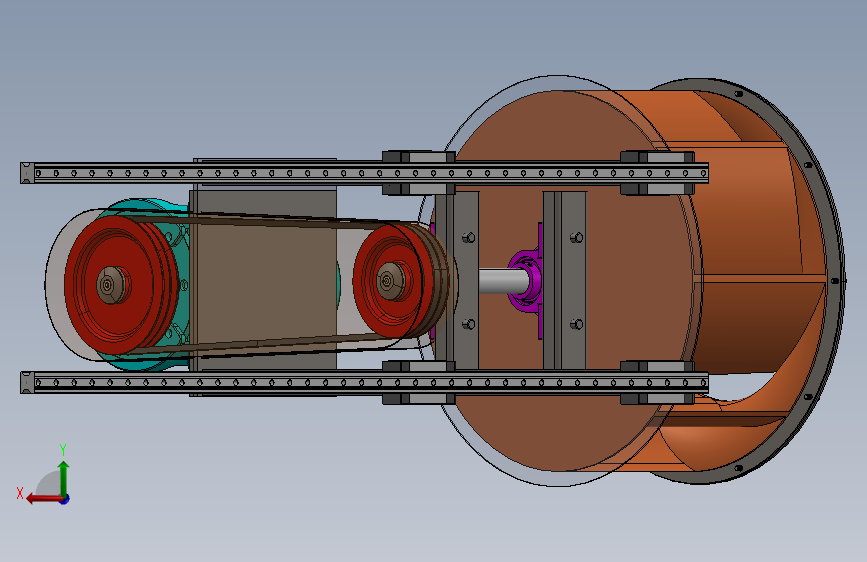The height and width of the screenshot is (562, 867).
Task: Select the green Y axis arrow of triad
Action: [64, 478]
